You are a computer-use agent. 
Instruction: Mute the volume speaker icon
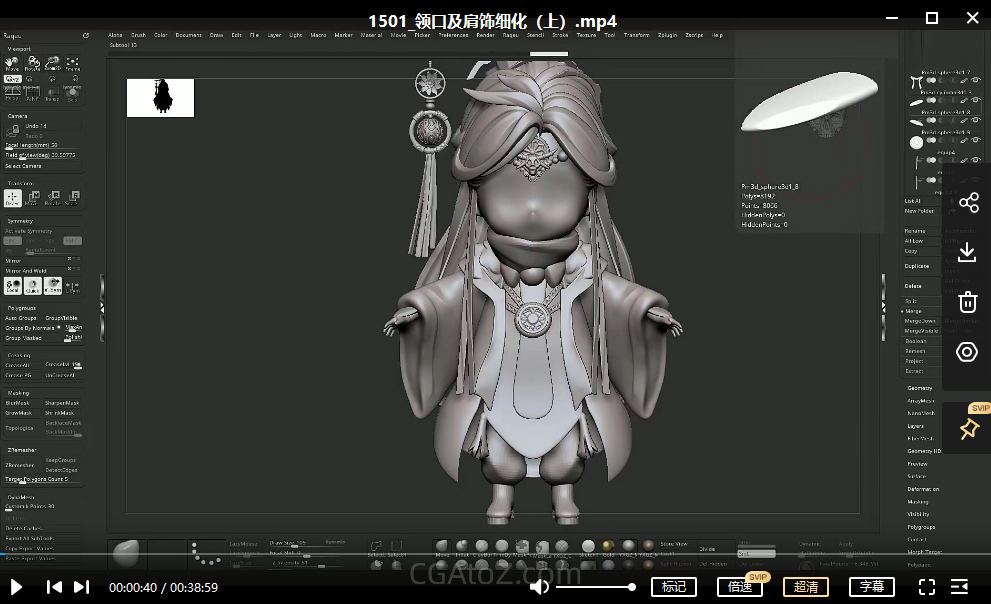539,587
